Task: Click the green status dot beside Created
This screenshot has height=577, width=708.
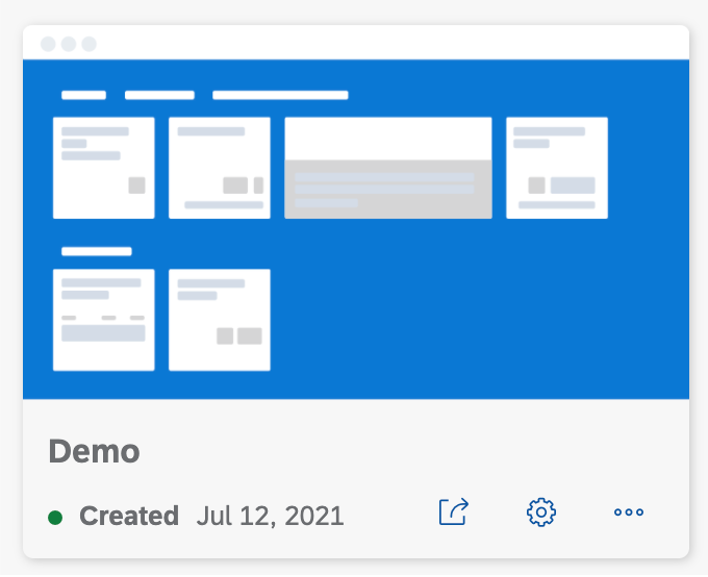Action: [55, 517]
